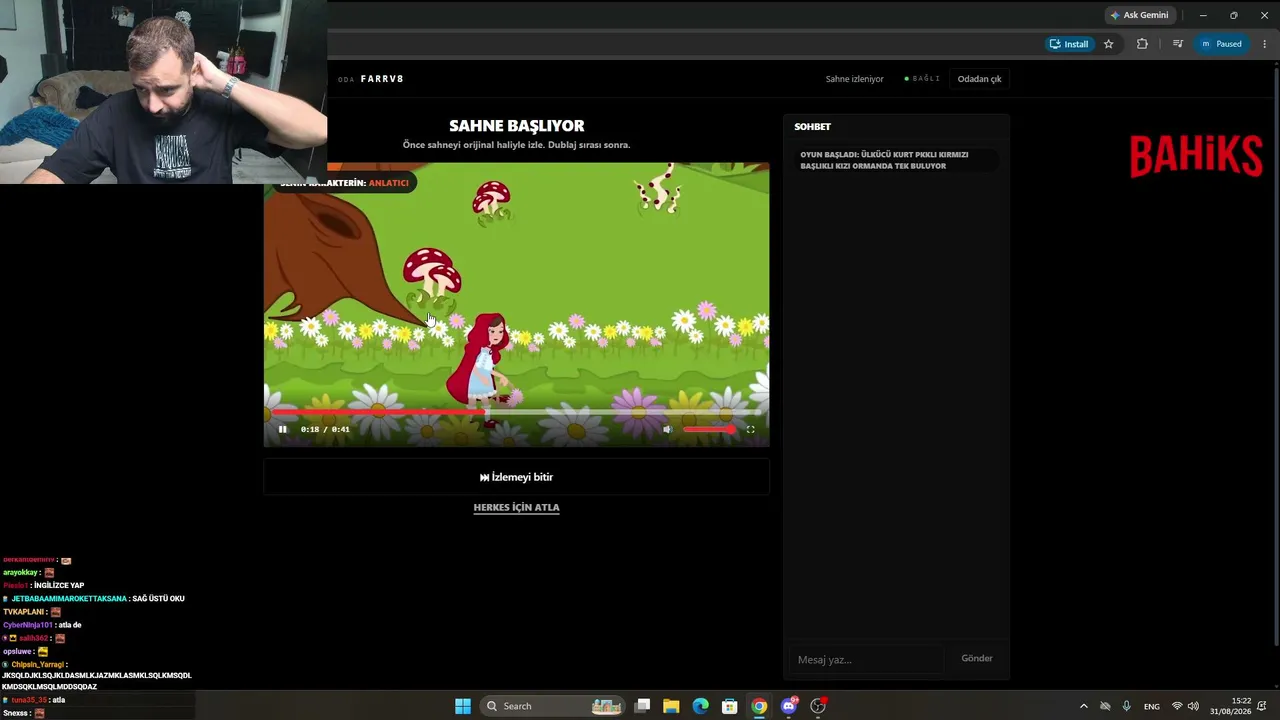Open the Paused profile button
This screenshot has width=1280, height=720.
point(1221,44)
